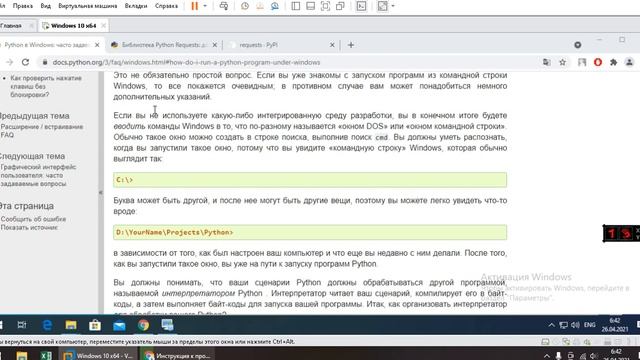This screenshot has height=360, width=640.
Task: Switch to Chrome on the guest taskbar
Action: (143, 325)
